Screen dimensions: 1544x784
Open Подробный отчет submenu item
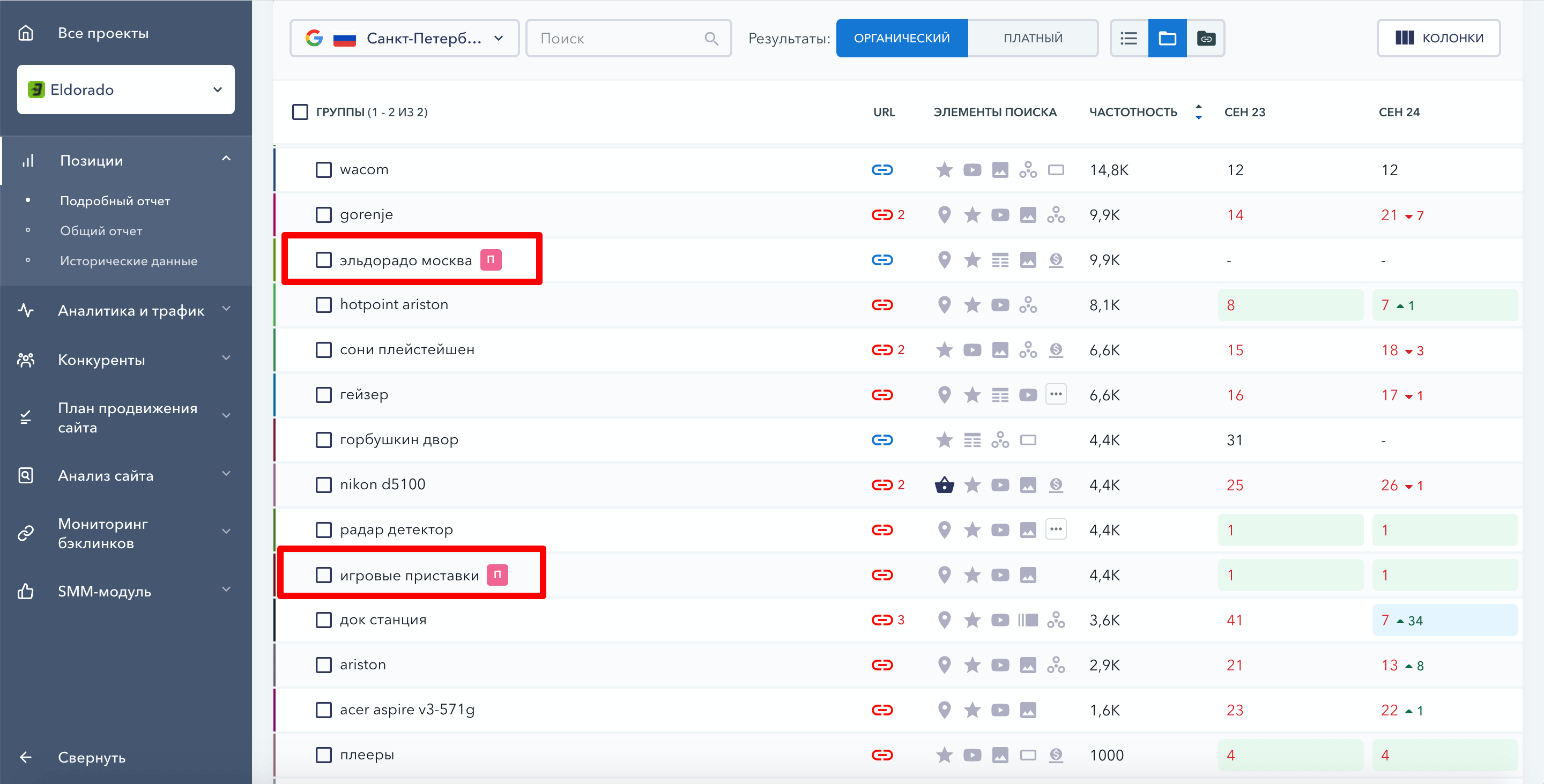click(x=115, y=201)
